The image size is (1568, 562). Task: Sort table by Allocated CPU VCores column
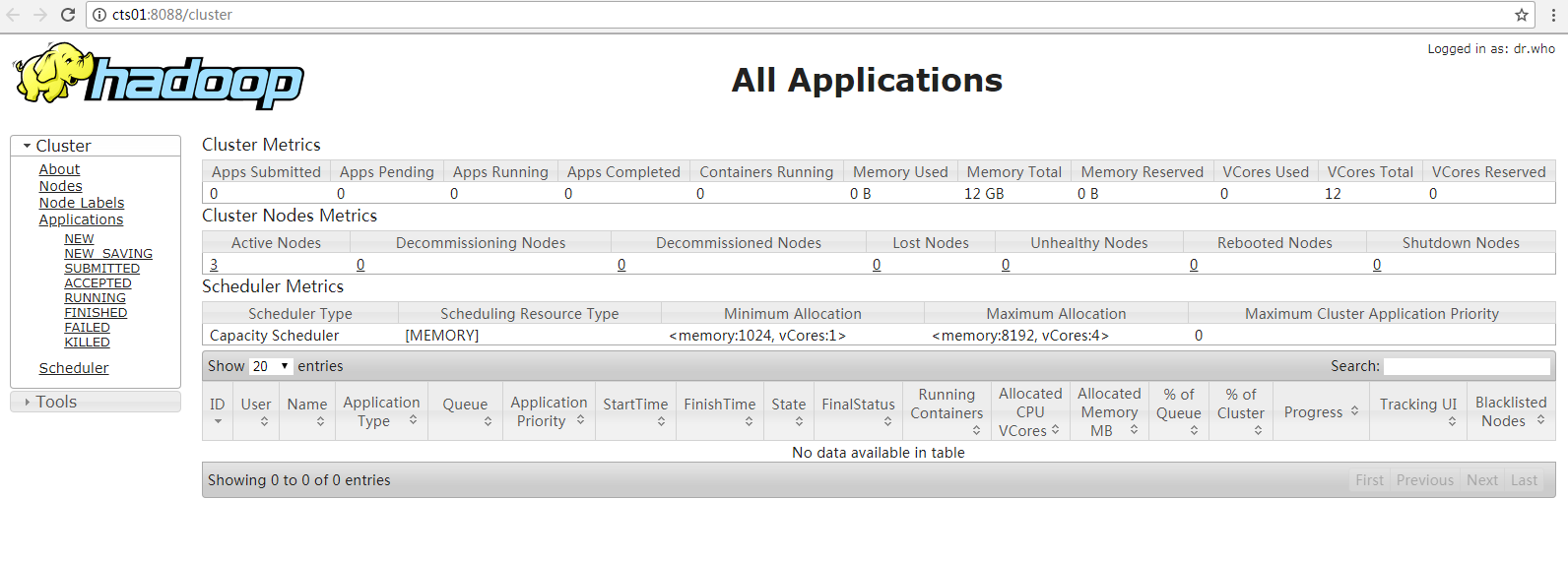point(1030,411)
